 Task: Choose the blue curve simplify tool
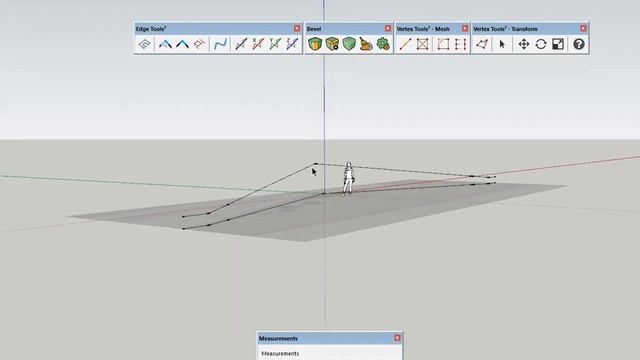click(220, 44)
